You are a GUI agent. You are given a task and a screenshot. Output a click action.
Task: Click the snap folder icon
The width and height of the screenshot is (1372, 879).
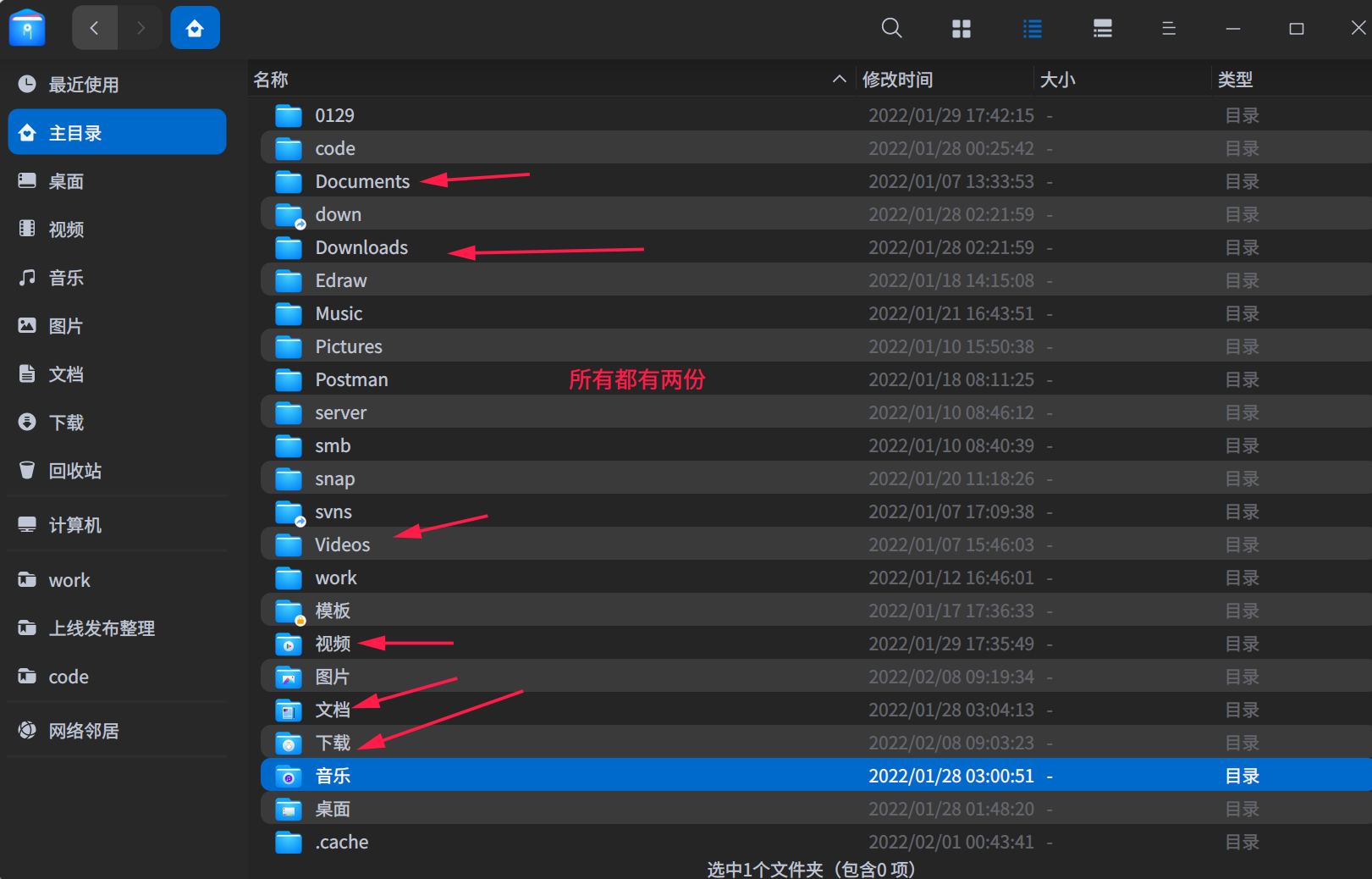289,478
